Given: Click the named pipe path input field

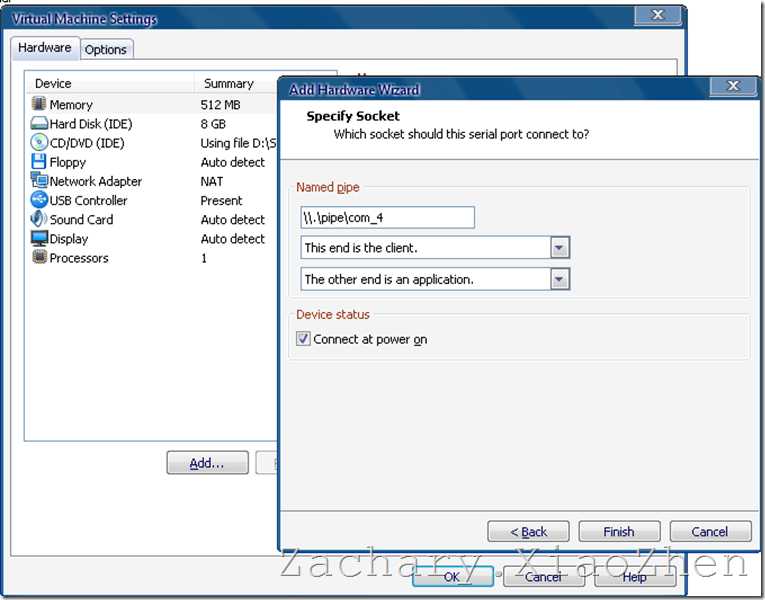Looking at the screenshot, I should (387, 217).
